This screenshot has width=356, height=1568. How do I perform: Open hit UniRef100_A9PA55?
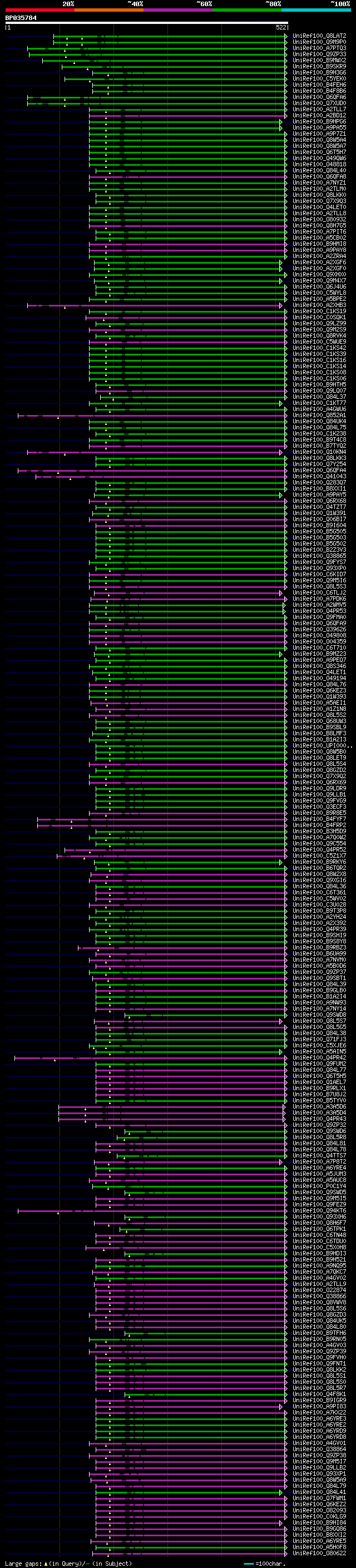[x=319, y=128]
